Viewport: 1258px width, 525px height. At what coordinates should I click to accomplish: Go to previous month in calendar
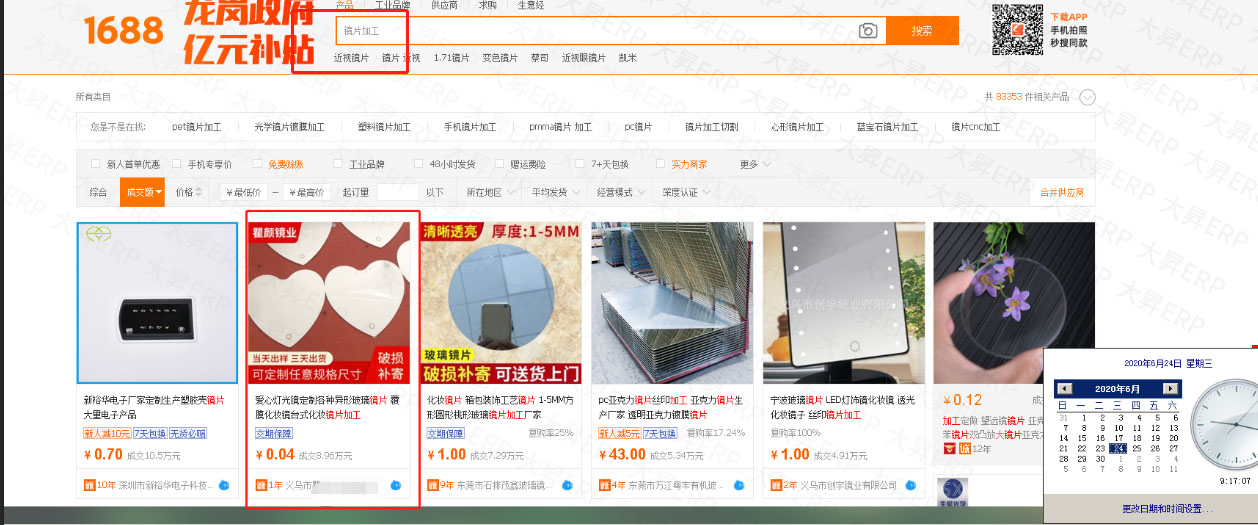pos(1065,388)
